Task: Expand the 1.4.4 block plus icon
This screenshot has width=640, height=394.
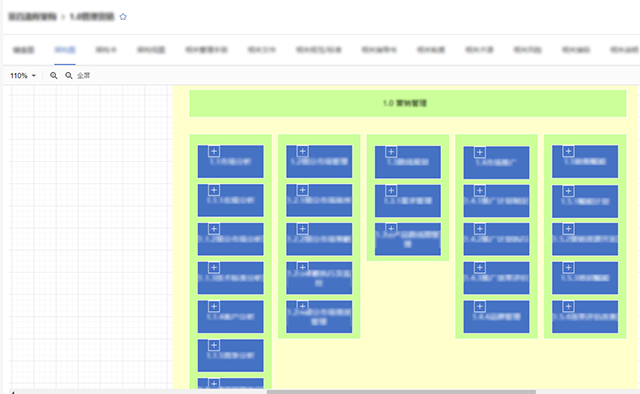Action: [480, 306]
